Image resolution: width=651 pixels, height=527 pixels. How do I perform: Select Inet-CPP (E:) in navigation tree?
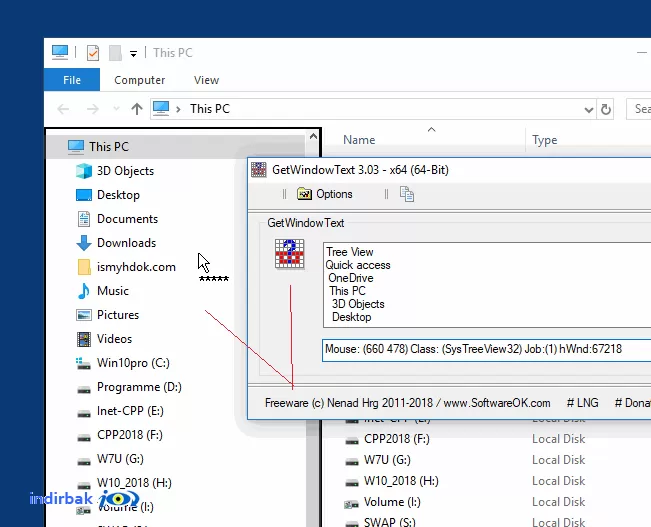130,411
